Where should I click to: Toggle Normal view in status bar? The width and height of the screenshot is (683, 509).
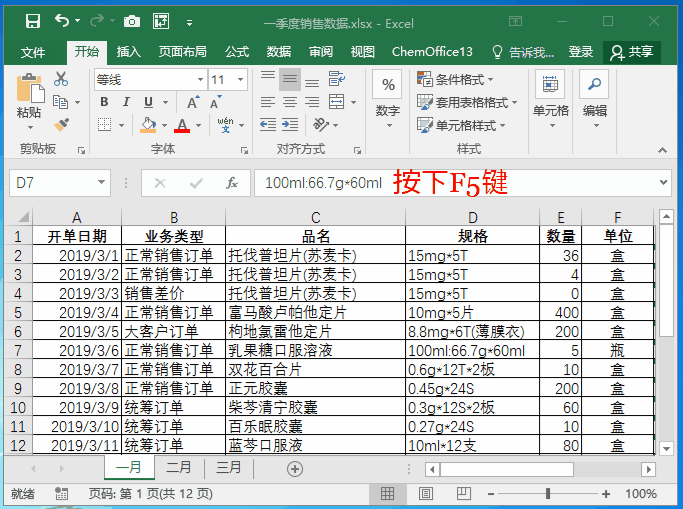pyautogui.click(x=387, y=494)
